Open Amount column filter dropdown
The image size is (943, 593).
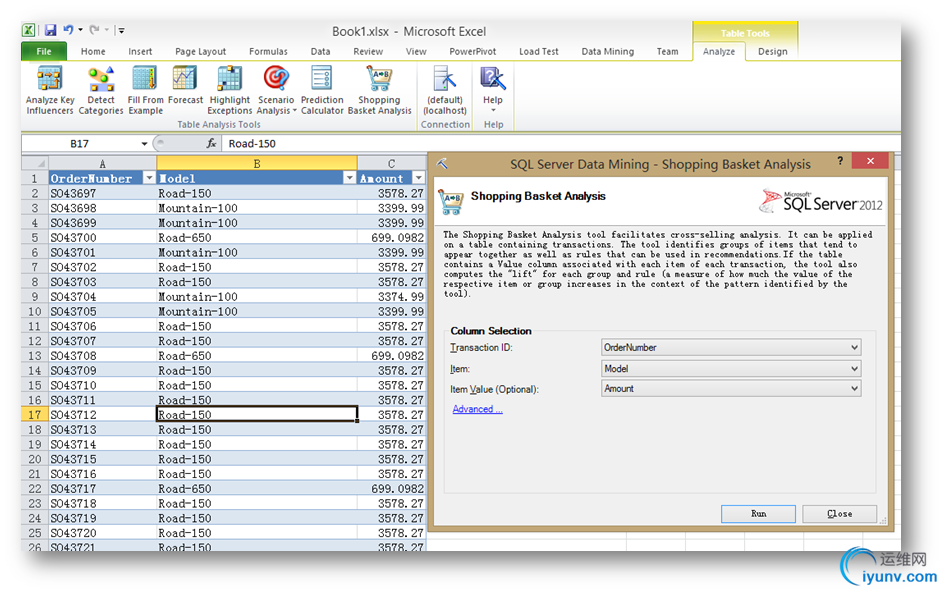point(419,178)
